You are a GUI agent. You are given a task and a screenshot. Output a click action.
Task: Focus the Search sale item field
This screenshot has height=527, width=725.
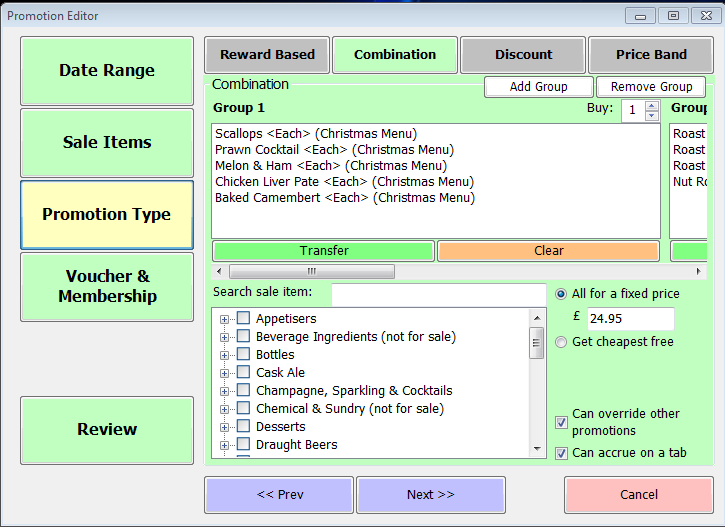tap(438, 295)
